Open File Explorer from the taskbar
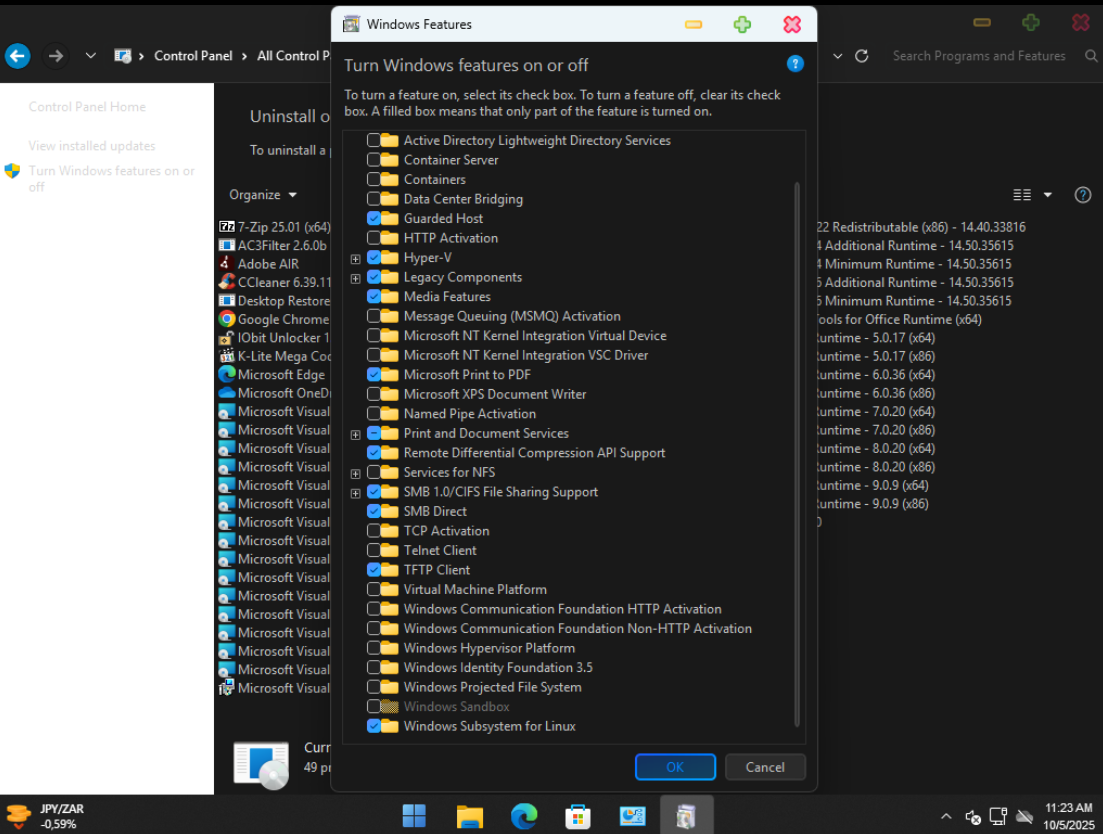Screen dimensions: 1103x834 tap(470, 816)
